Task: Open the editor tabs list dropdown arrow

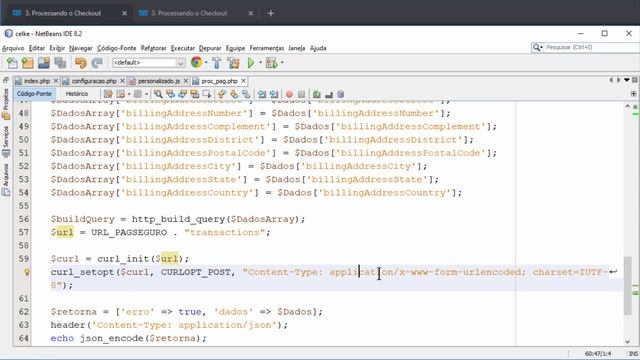Action: coord(627,80)
